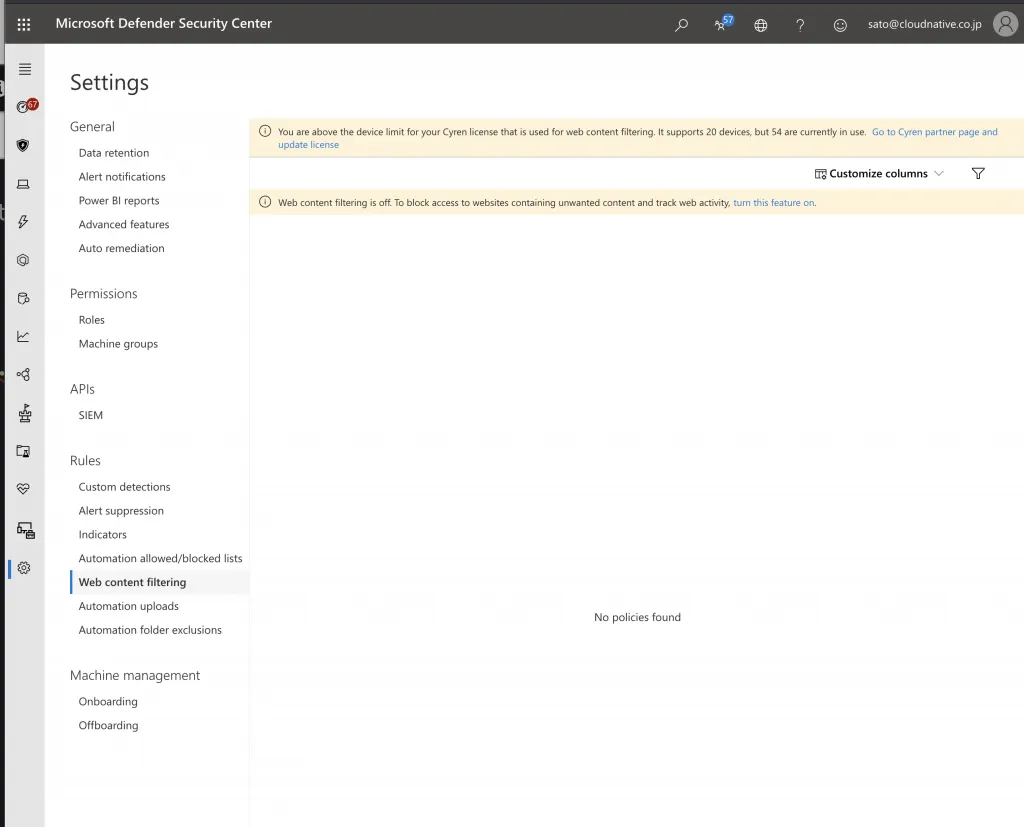1024x827 pixels.
Task: Open the app launcher waffle grid
Action: click(24, 24)
